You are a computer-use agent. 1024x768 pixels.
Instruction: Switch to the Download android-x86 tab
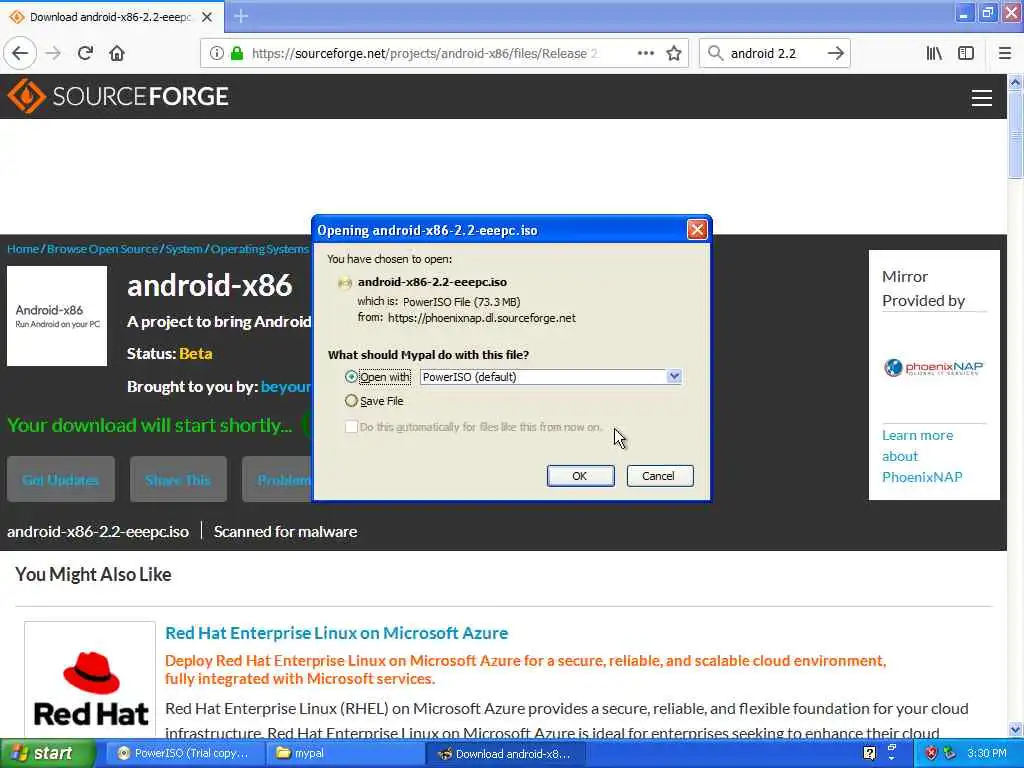pos(111,17)
